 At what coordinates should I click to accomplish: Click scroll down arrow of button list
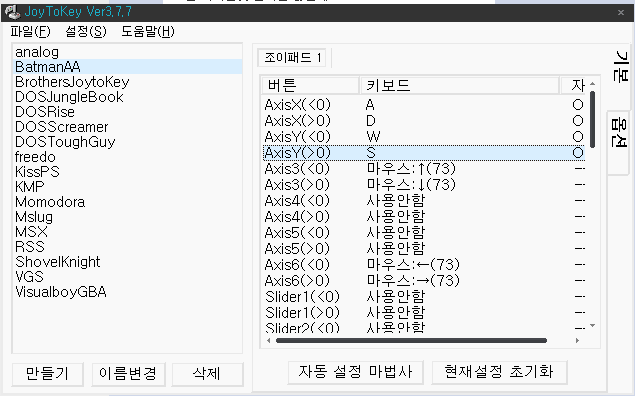(x=592, y=326)
